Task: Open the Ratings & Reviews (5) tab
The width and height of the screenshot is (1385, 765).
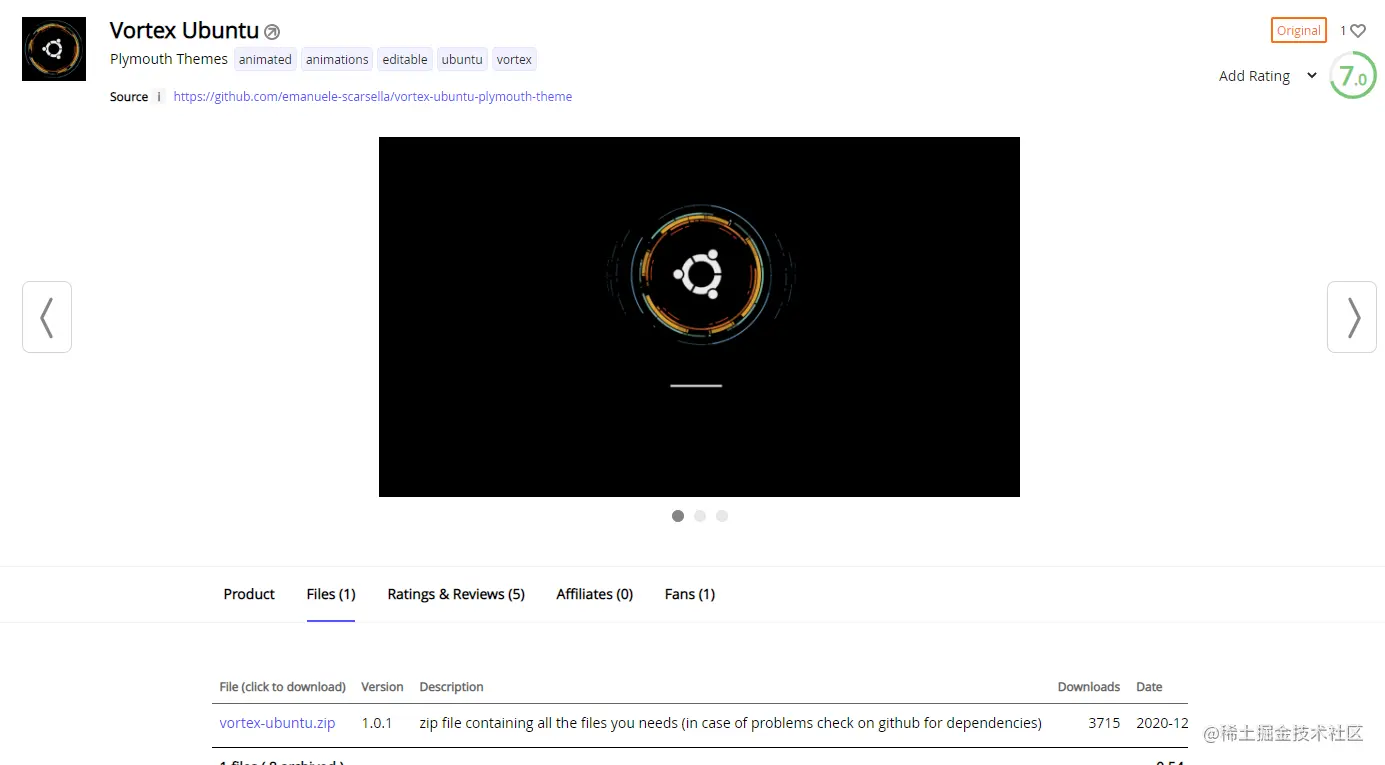Action: coord(456,594)
